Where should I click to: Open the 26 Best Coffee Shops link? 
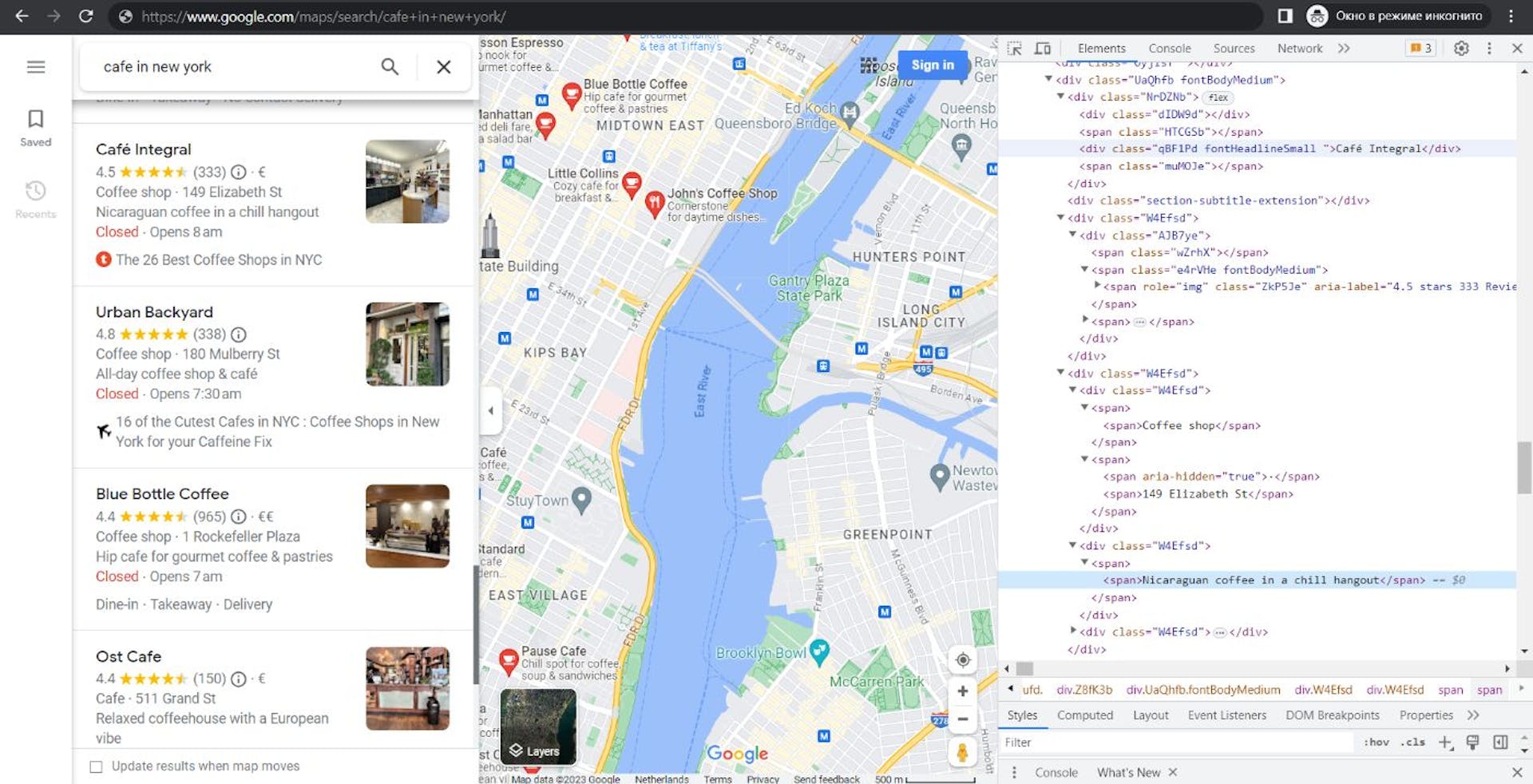click(218, 259)
